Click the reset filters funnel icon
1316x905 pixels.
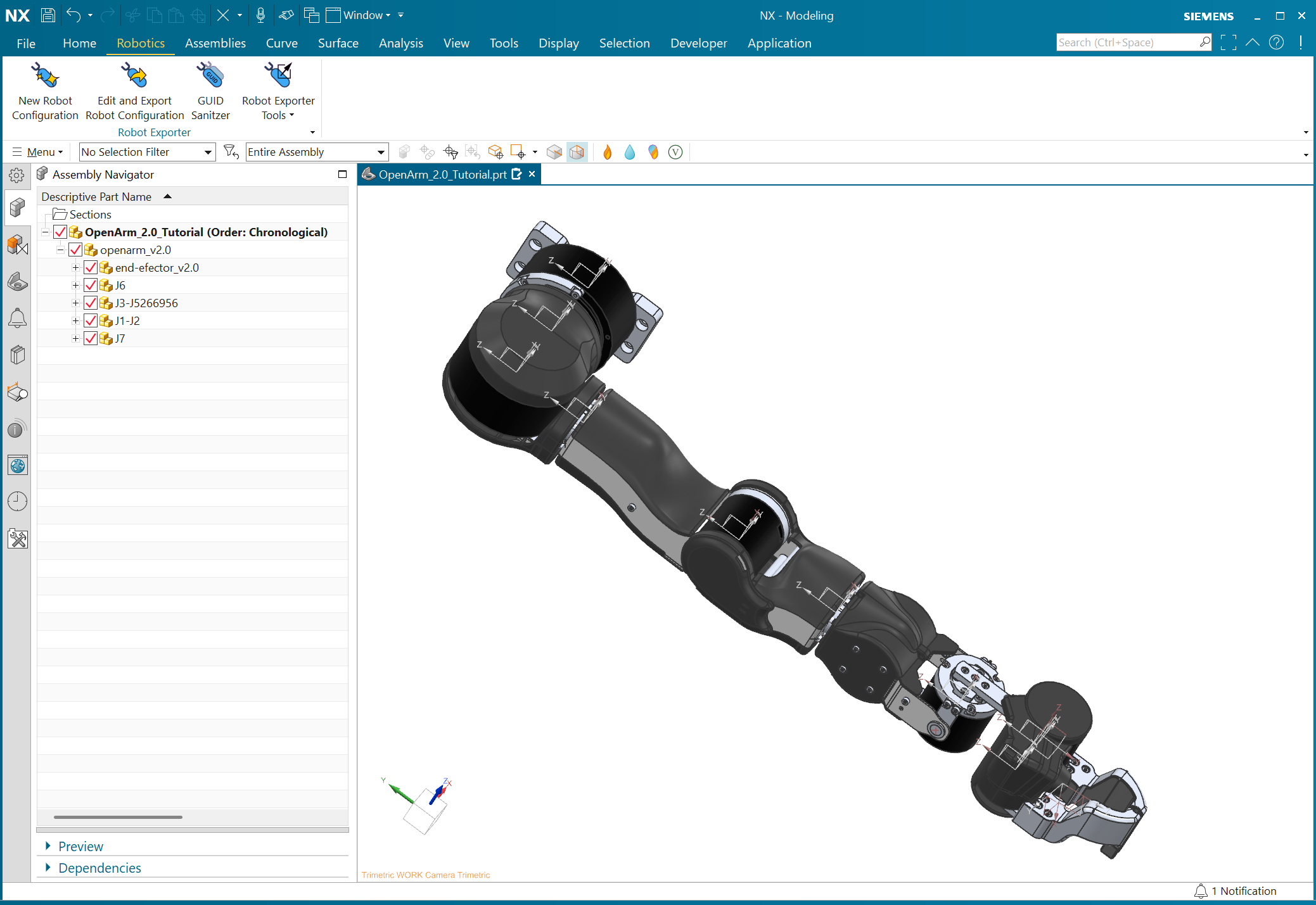[x=231, y=152]
